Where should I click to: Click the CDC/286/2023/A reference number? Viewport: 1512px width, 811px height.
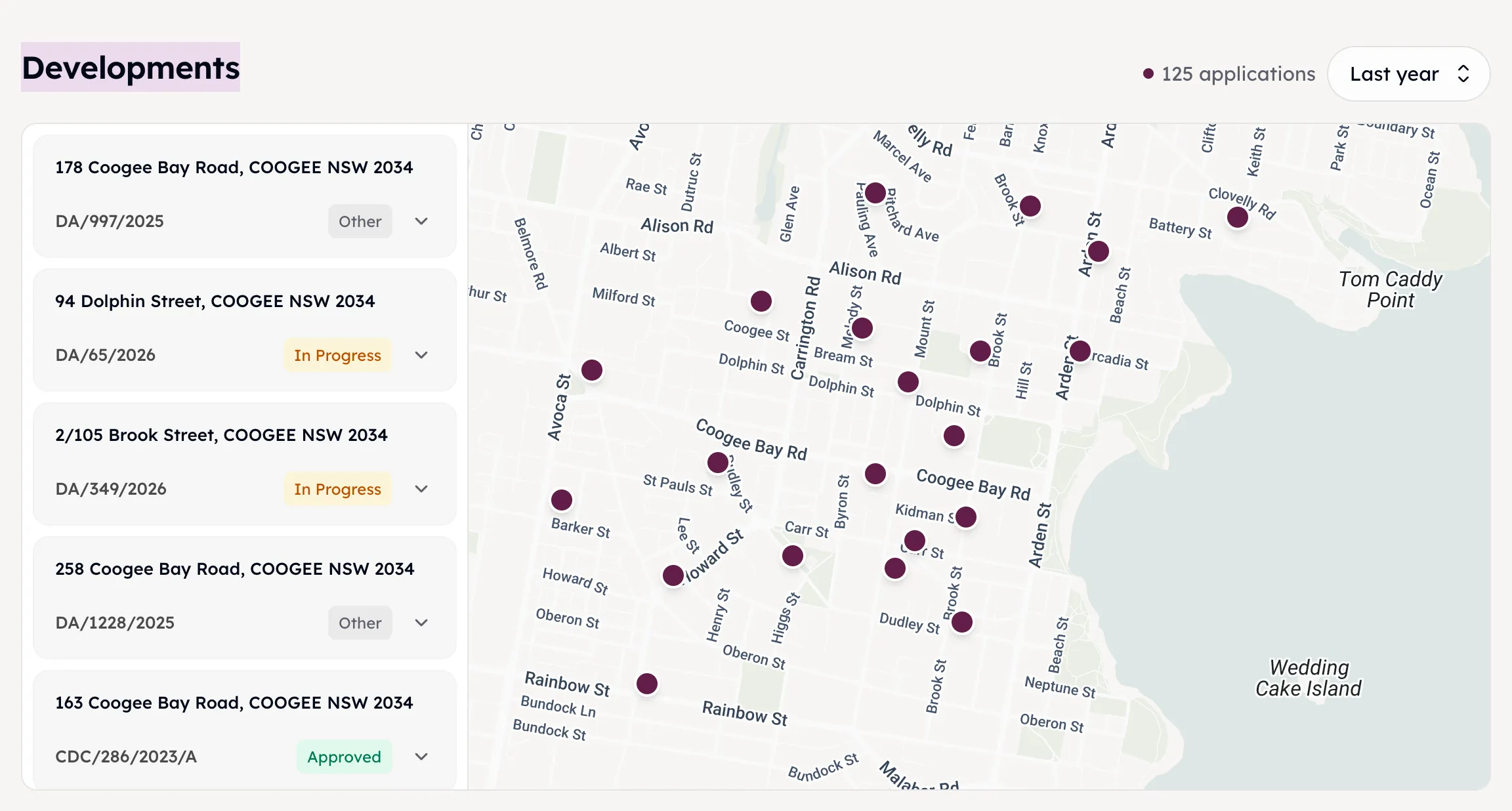[126, 757]
